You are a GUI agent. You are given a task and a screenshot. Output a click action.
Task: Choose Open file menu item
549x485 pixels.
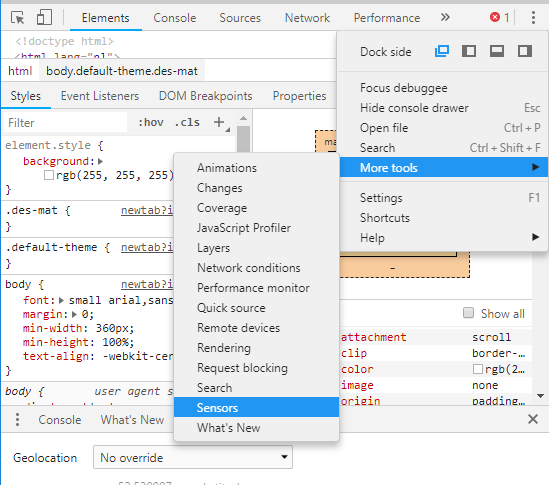[443, 127]
